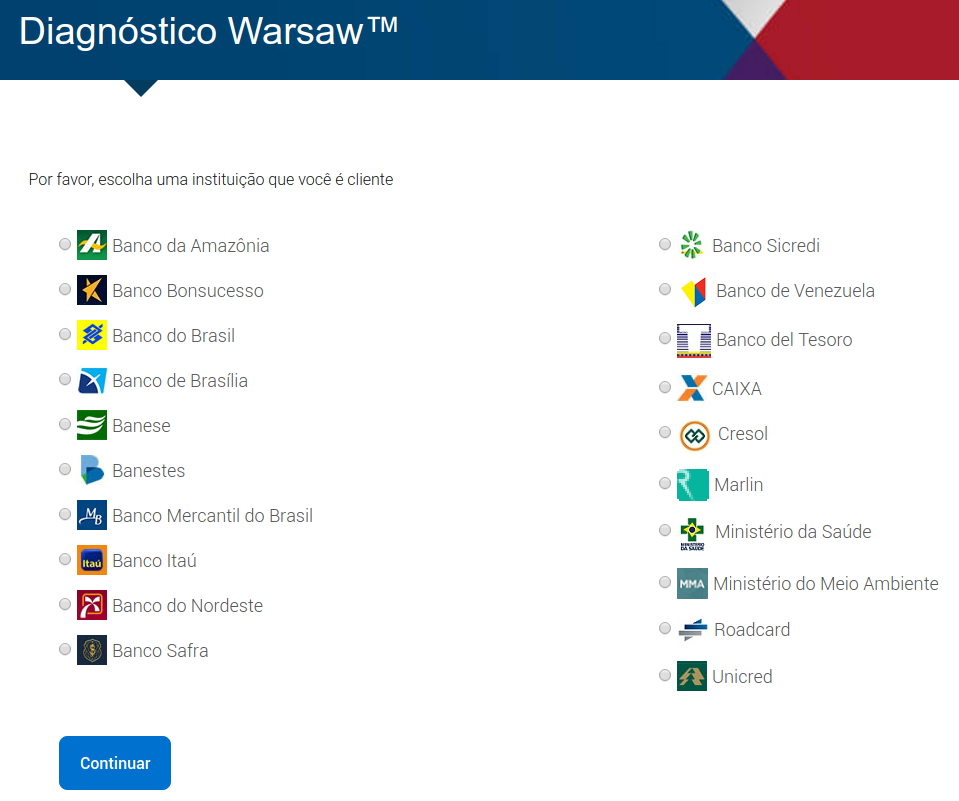959x801 pixels.
Task: Click the Banco del Tesoro logo
Action: coord(694,341)
